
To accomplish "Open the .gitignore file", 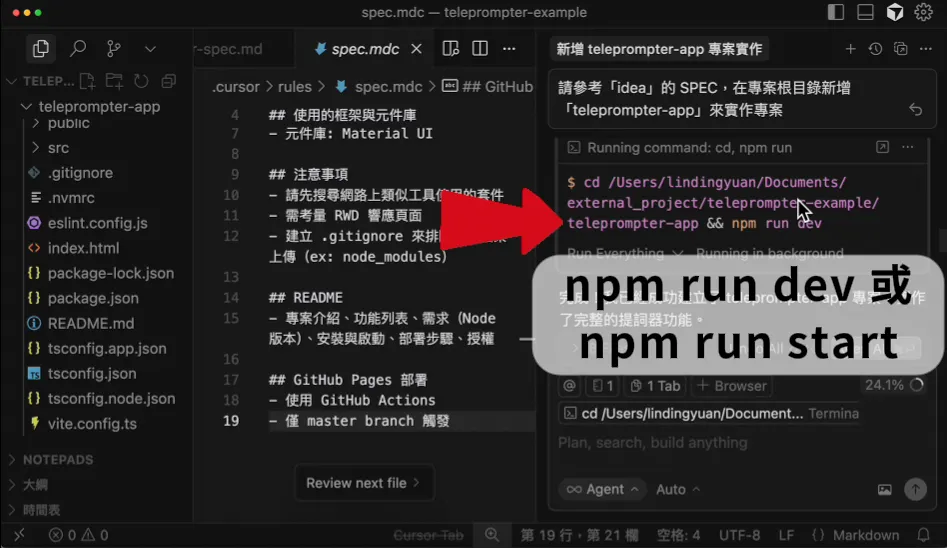I will [80, 173].
